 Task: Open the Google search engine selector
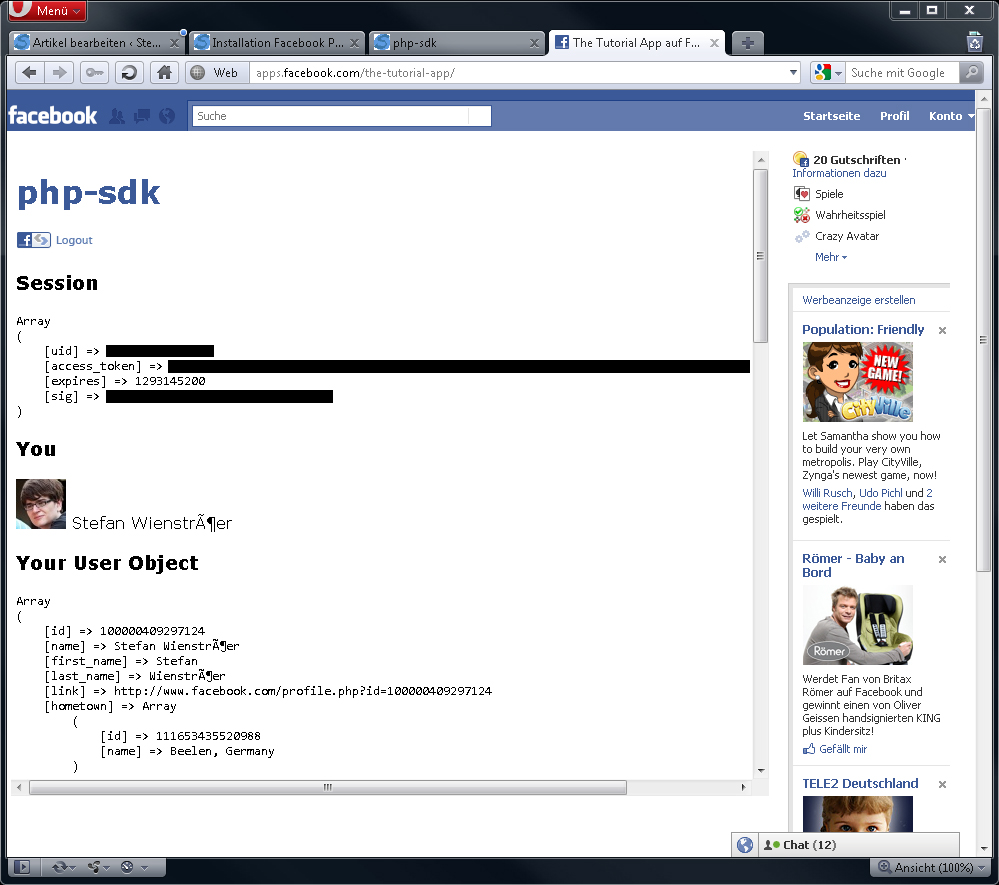[828, 73]
